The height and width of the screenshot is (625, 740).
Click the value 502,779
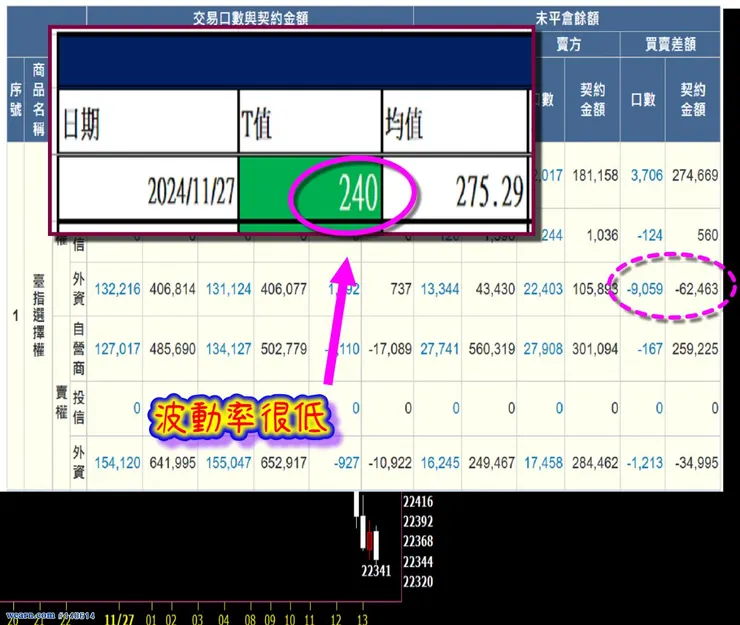[x=284, y=349]
